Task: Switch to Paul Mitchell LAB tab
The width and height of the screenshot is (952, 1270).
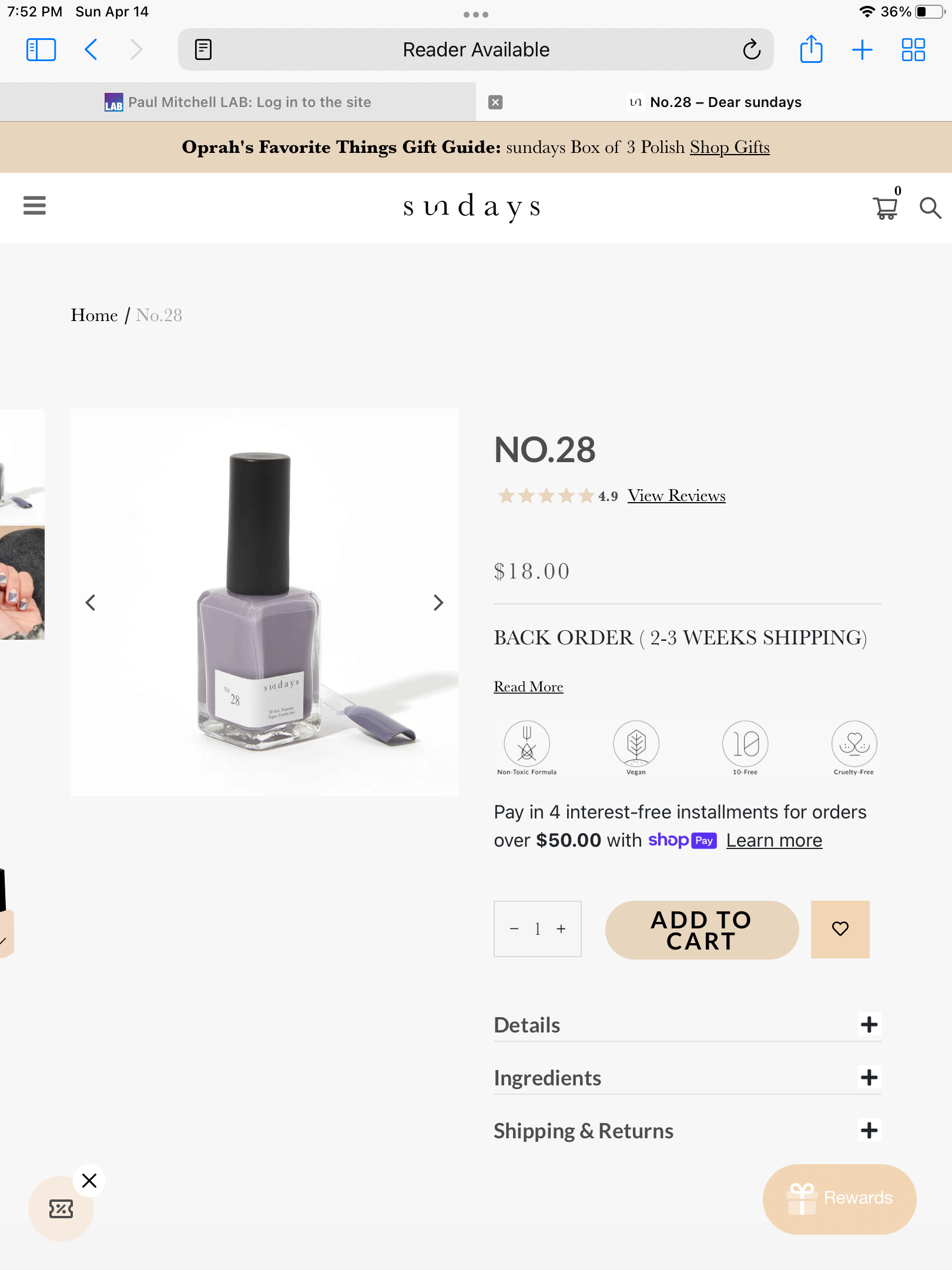Action: click(238, 102)
